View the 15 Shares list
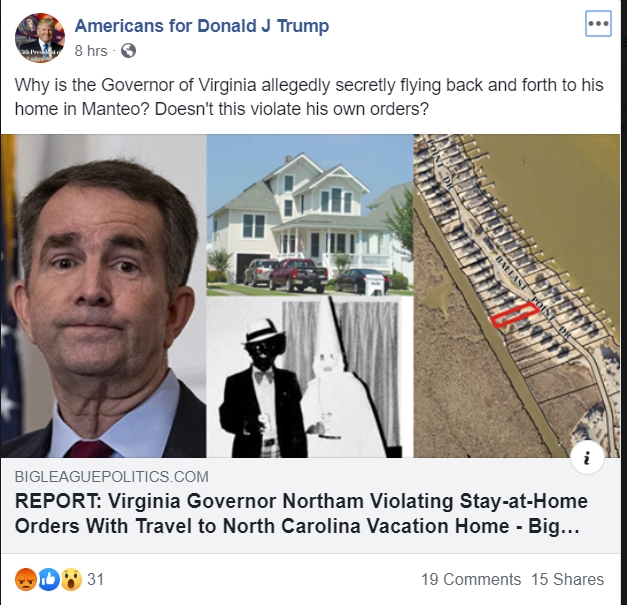Image resolution: width=627 pixels, height=605 pixels. [x=567, y=579]
